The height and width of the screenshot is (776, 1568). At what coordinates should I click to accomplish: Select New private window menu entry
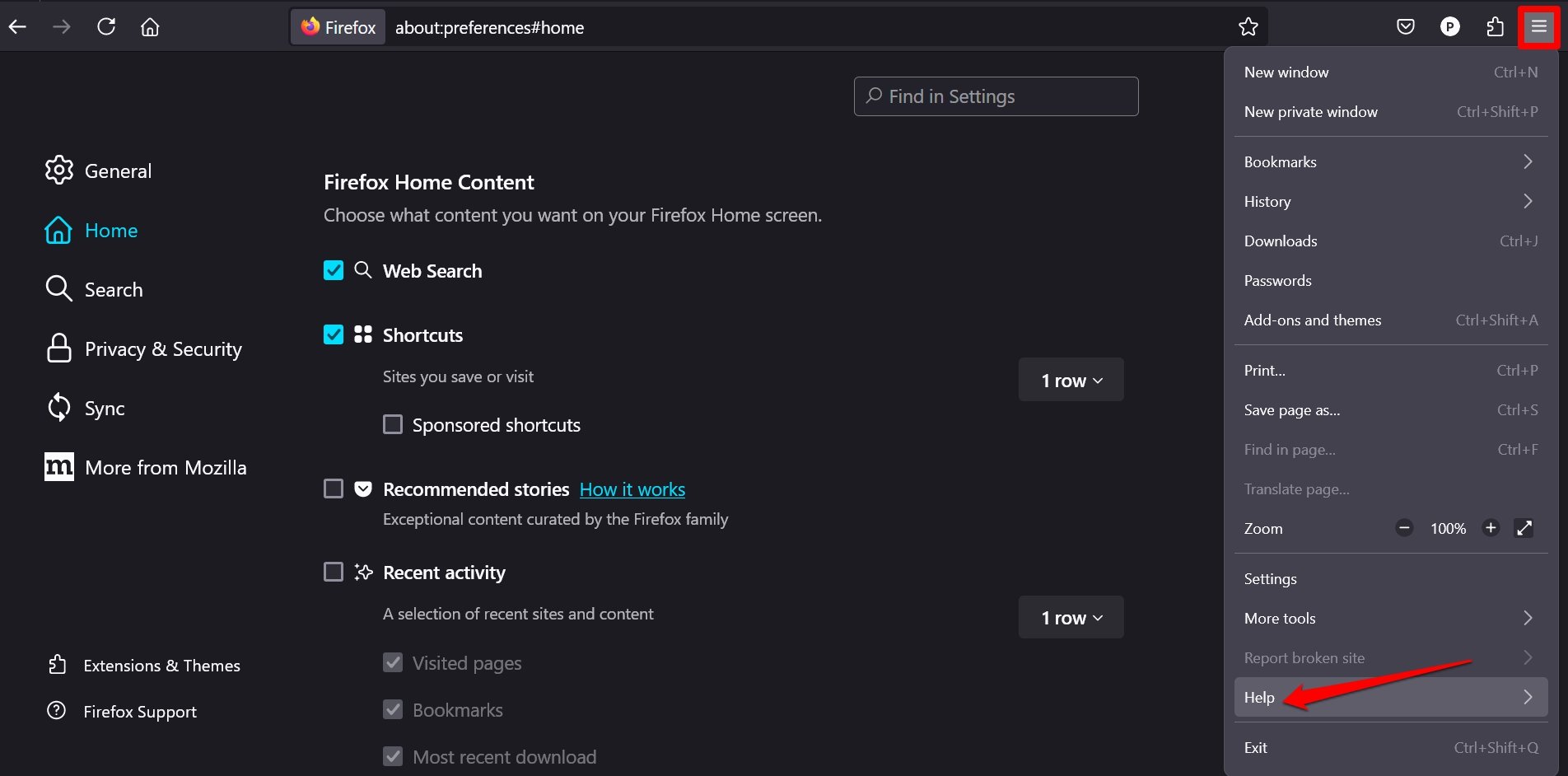(x=1310, y=112)
